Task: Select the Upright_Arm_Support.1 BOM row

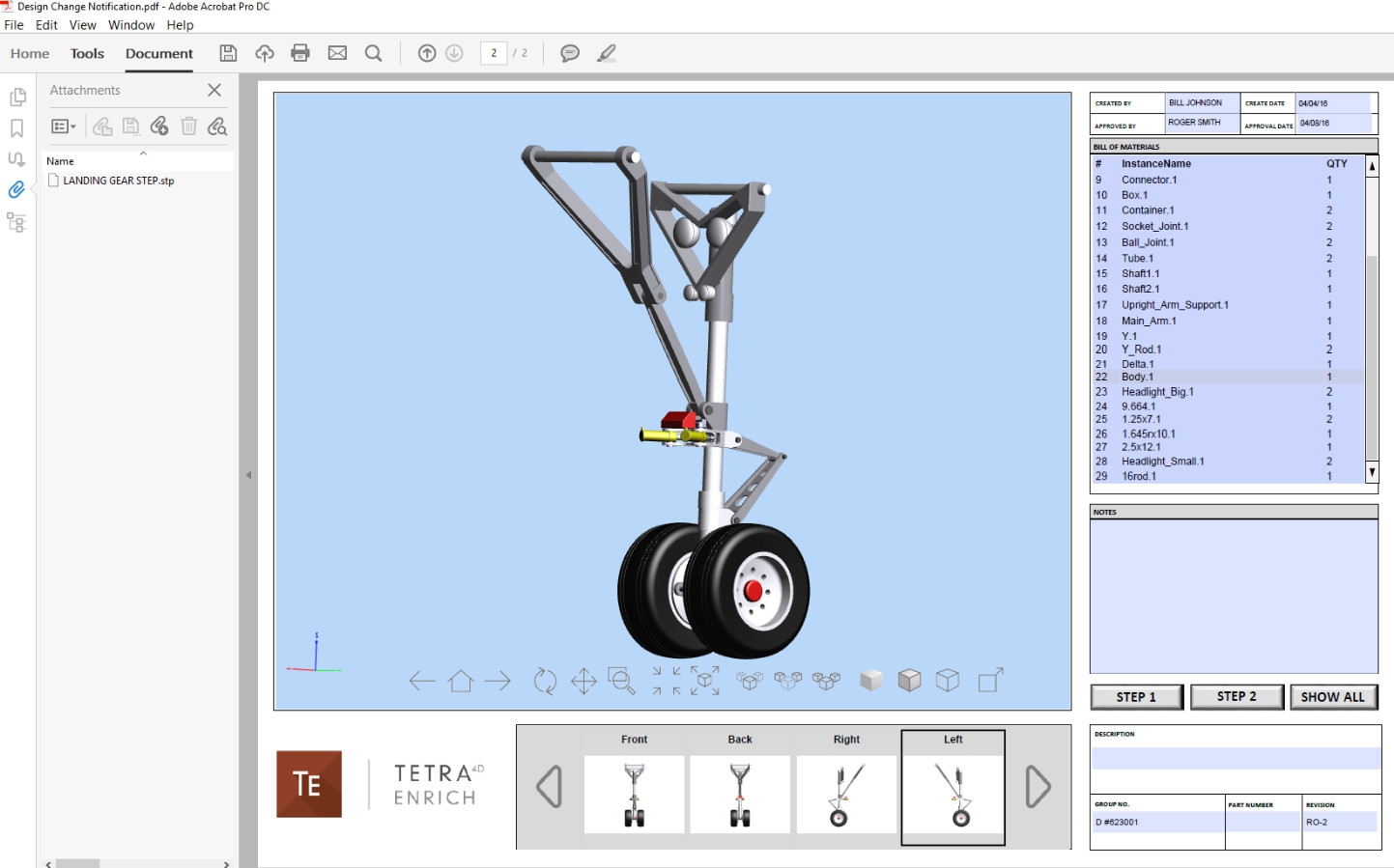Action: click(1227, 305)
